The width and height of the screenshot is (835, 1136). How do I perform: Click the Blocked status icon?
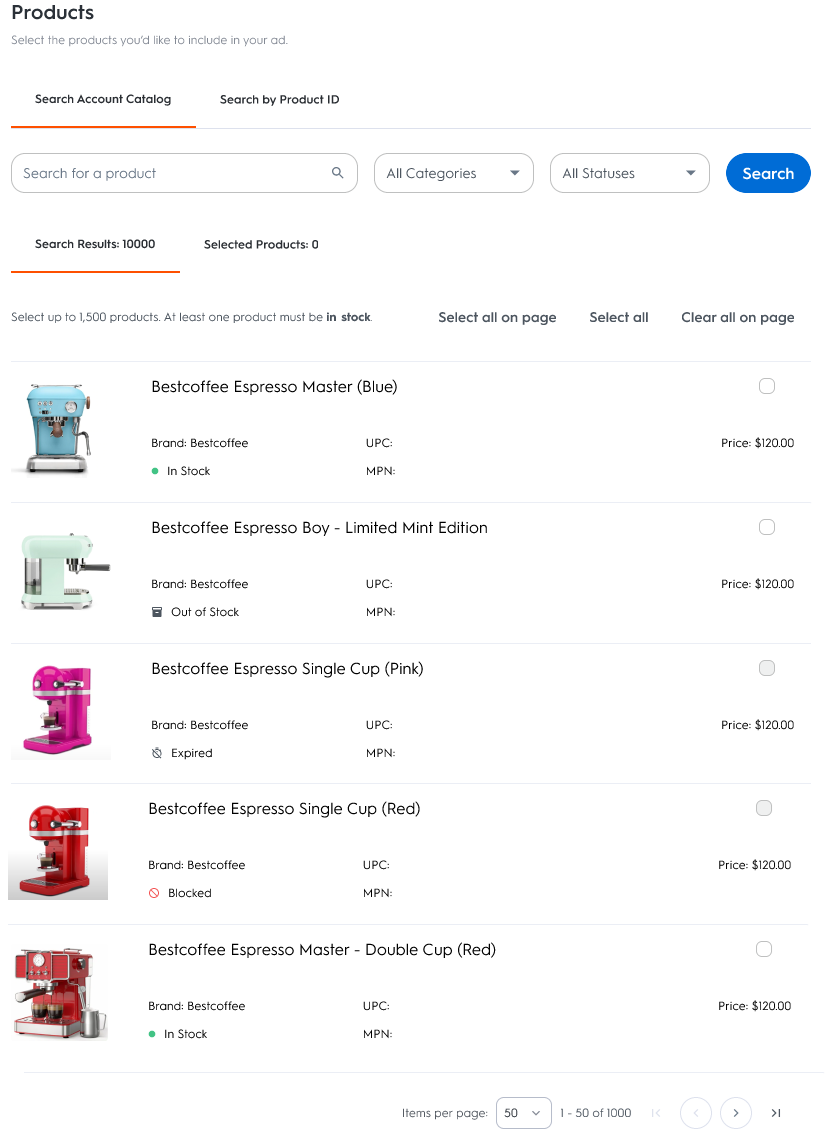point(154,893)
